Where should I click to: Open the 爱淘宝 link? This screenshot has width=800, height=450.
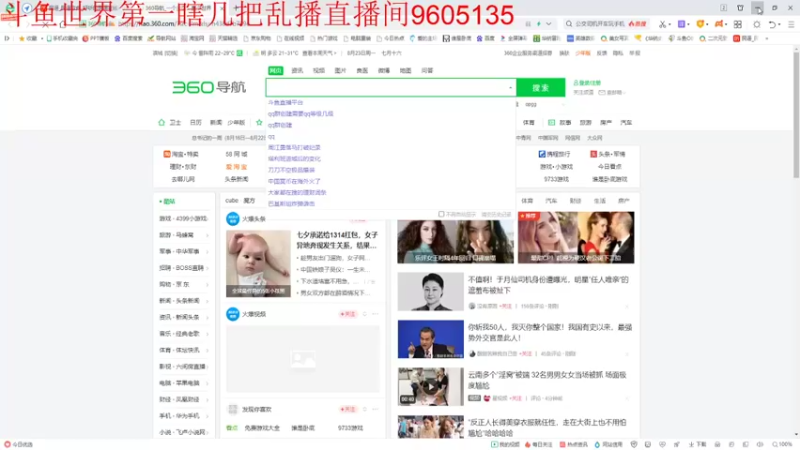click(236, 167)
